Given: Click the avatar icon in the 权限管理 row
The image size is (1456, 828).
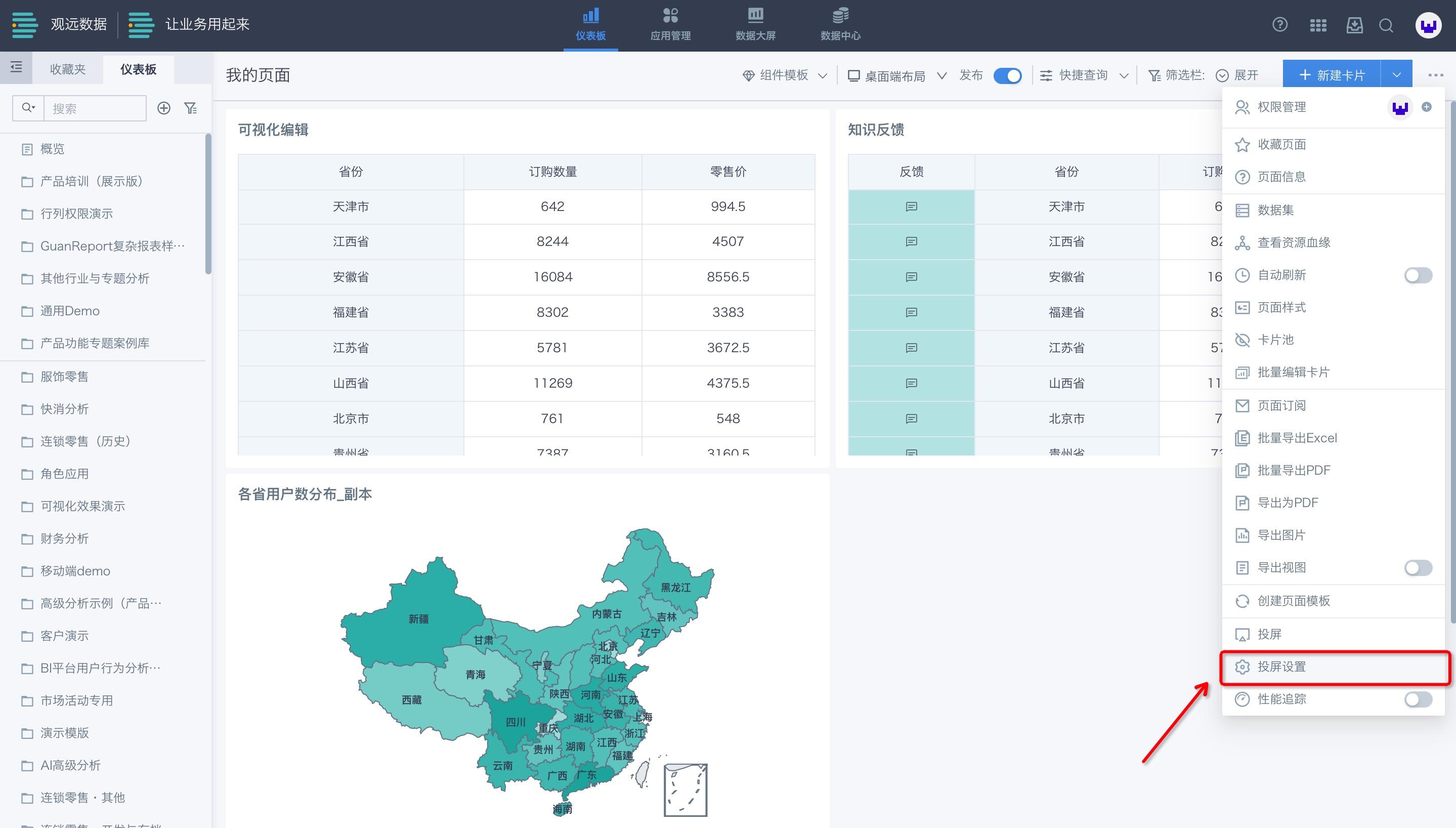Looking at the screenshot, I should 1400,107.
